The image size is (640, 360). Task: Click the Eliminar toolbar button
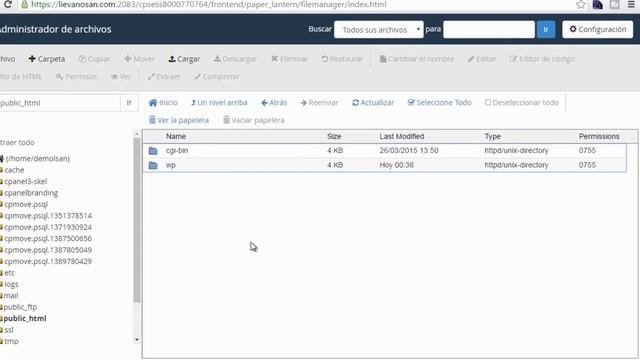pos(289,59)
